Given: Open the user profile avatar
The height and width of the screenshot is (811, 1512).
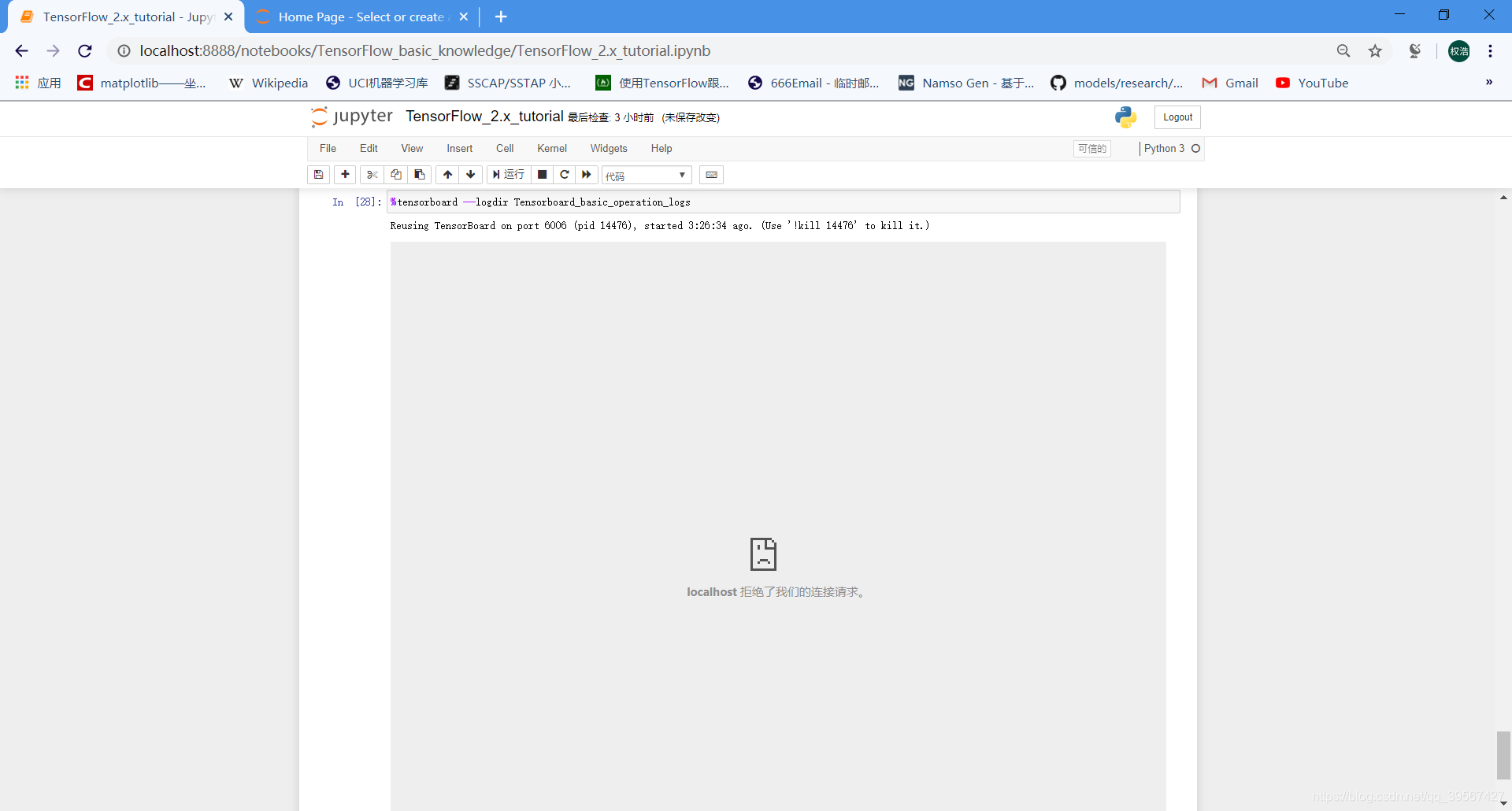Looking at the screenshot, I should pyautogui.click(x=1458, y=51).
